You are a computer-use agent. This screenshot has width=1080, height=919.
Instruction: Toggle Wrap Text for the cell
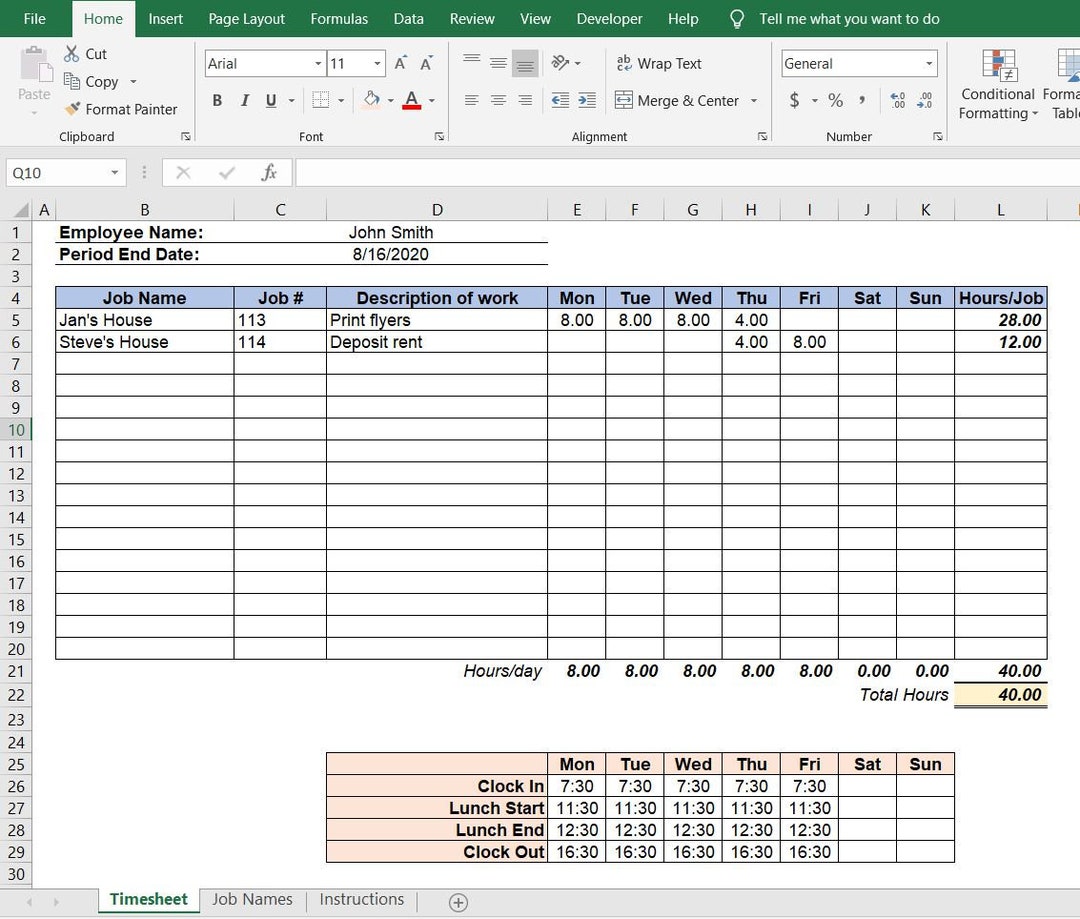coord(658,63)
